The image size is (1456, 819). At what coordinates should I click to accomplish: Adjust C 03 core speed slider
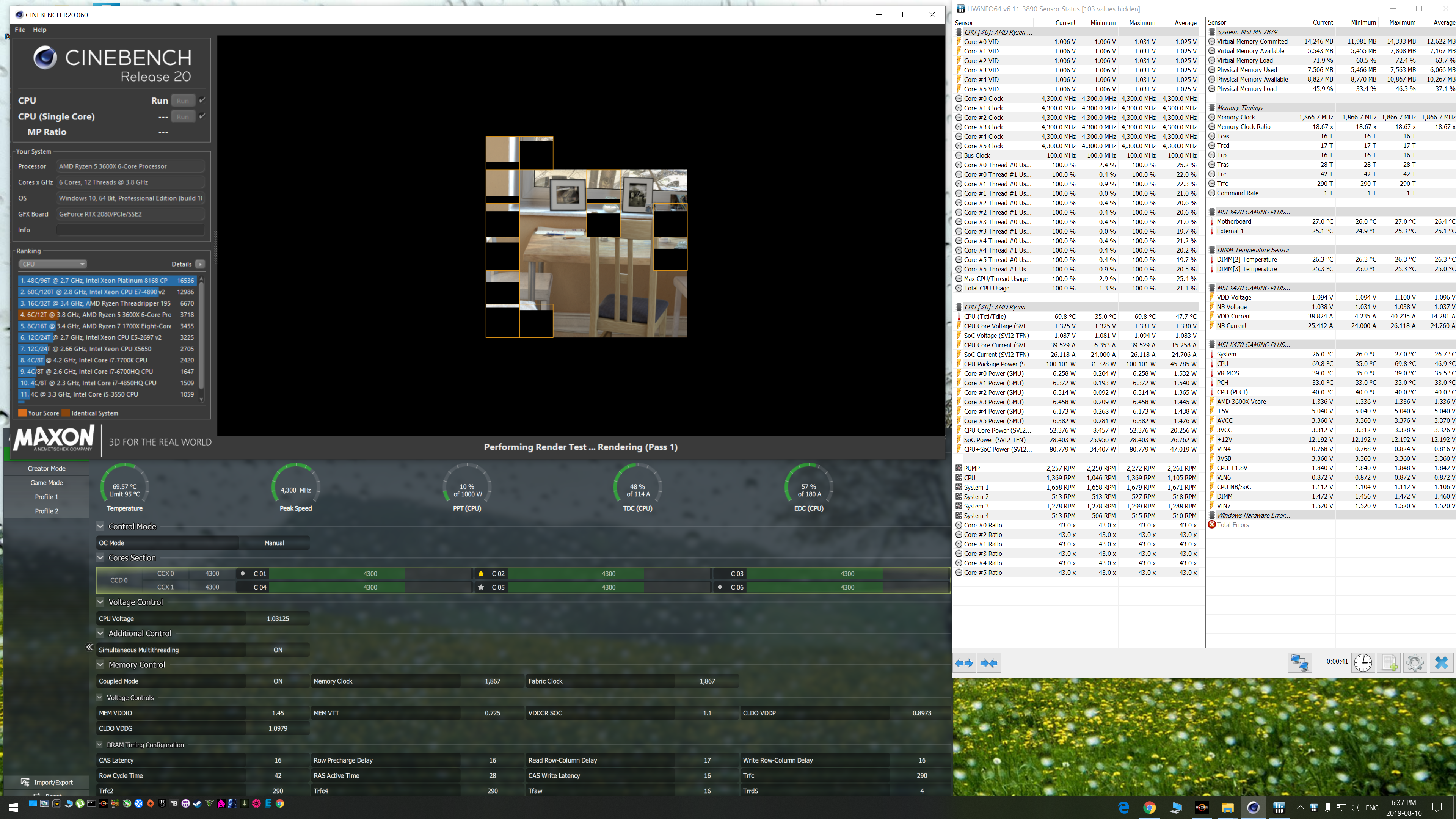coord(847,573)
